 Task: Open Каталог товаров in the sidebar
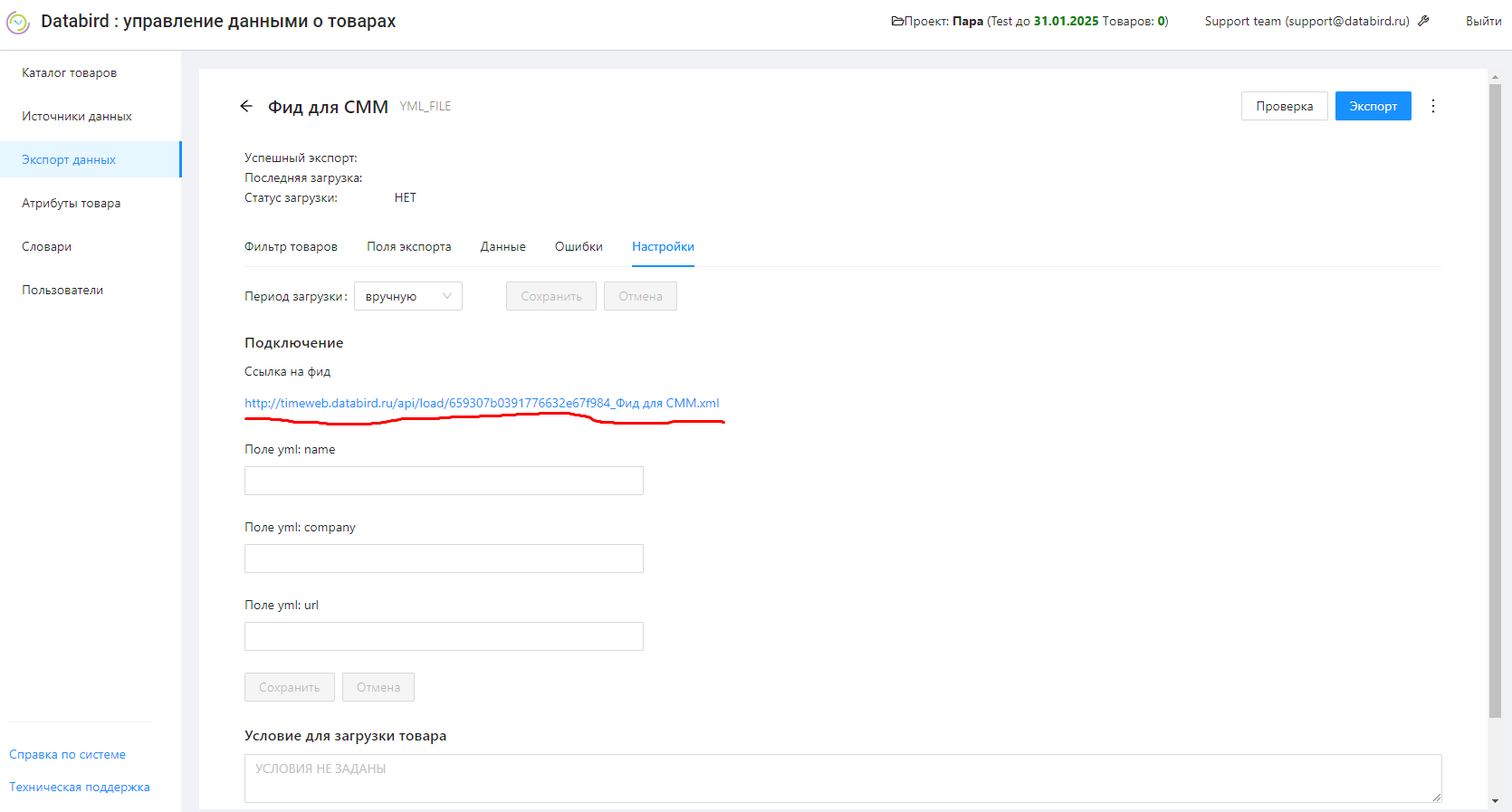(x=70, y=73)
